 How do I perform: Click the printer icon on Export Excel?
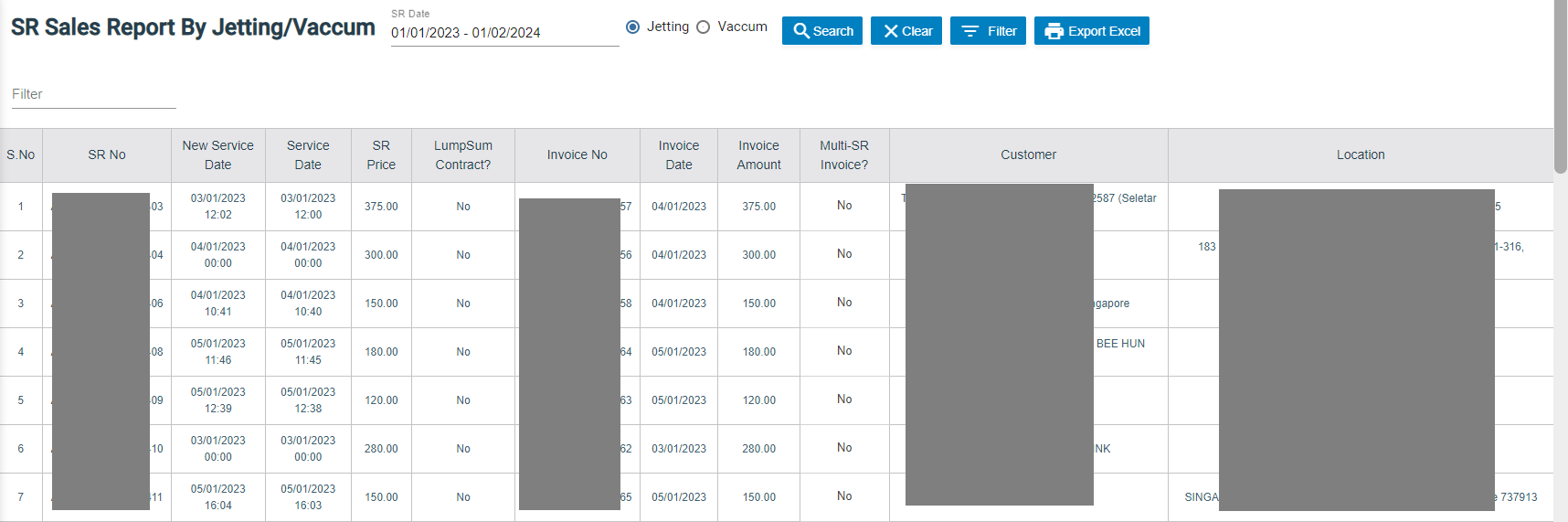[x=1054, y=31]
